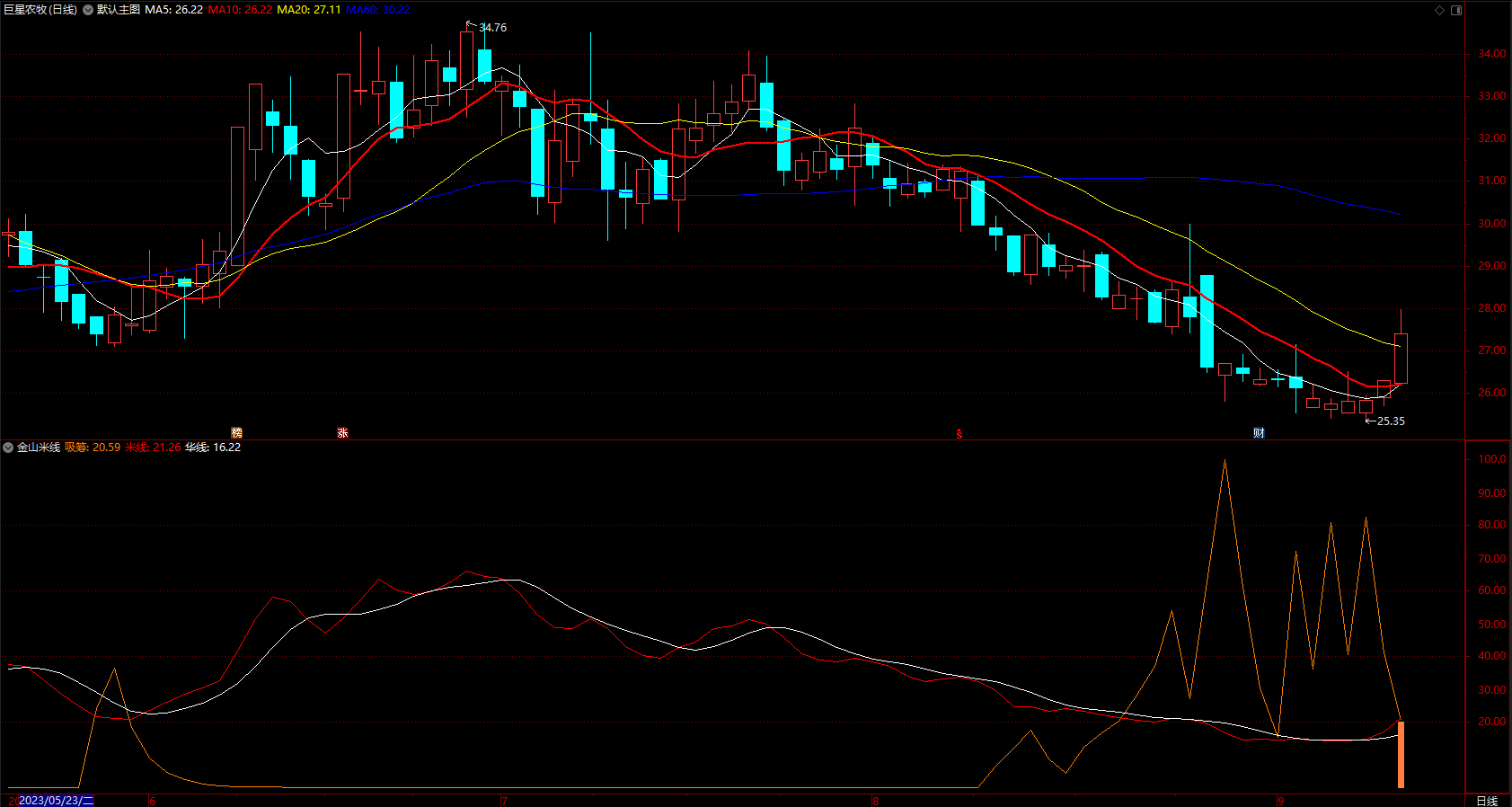Click the orange 吸筹 bar at chart end
The width and height of the screenshot is (1512, 807).
pos(1401,755)
